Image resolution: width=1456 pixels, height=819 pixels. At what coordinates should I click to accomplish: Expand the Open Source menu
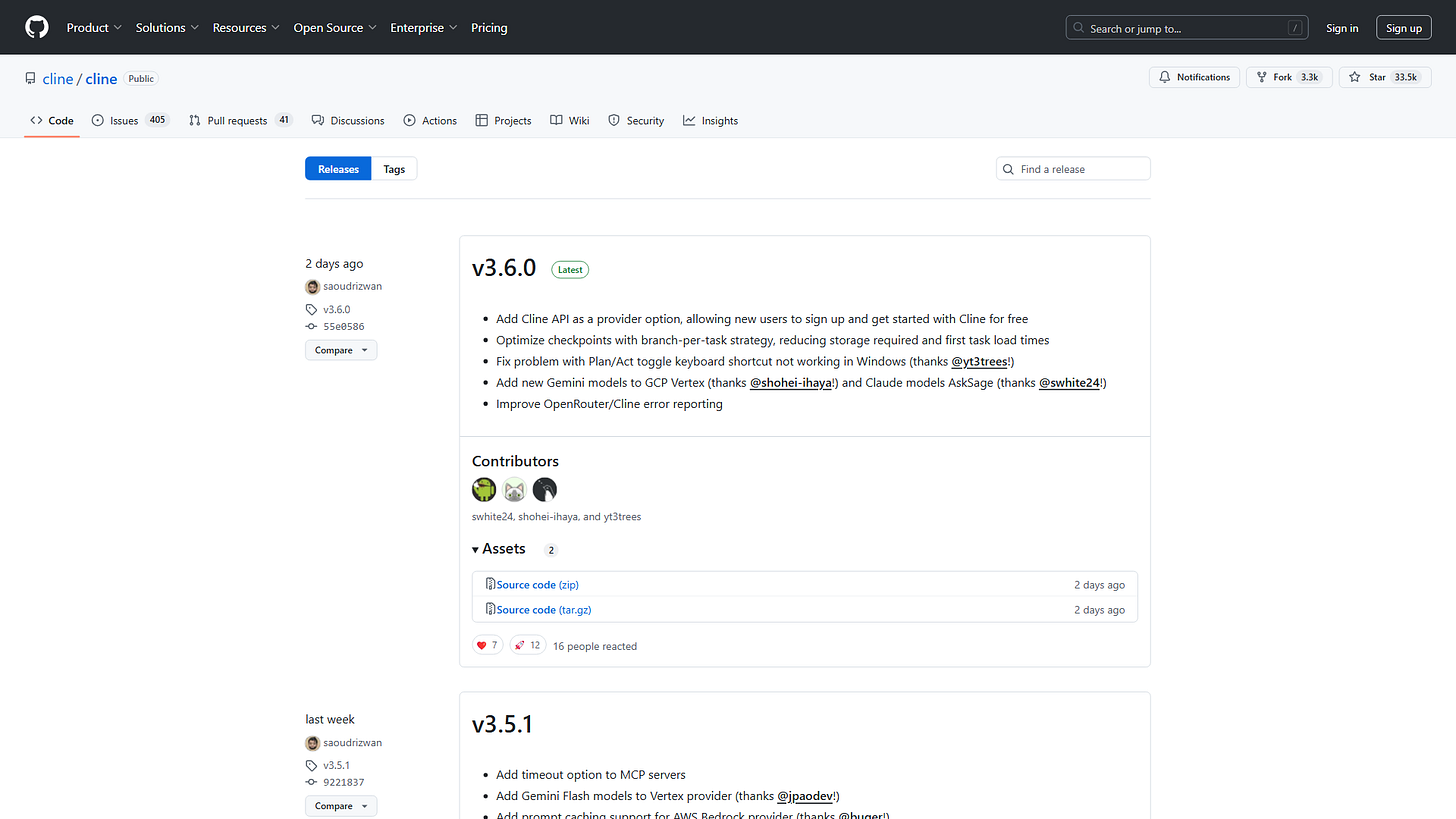[x=335, y=28]
